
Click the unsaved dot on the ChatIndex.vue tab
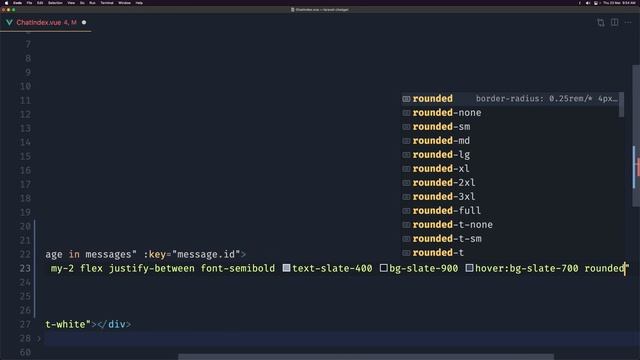[84, 22]
